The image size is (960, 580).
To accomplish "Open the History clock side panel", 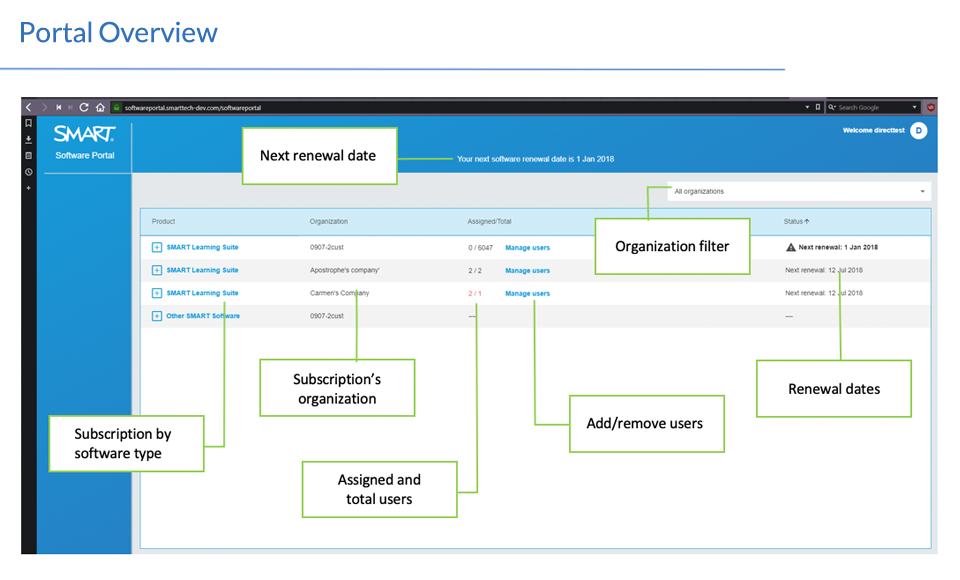I will (x=29, y=172).
